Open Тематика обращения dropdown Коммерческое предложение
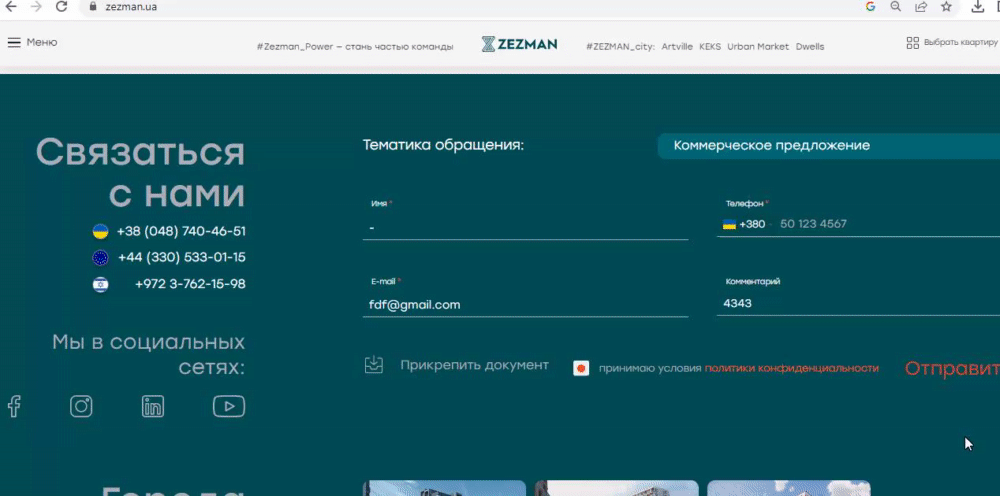The width and height of the screenshot is (1000, 496). tap(828, 146)
